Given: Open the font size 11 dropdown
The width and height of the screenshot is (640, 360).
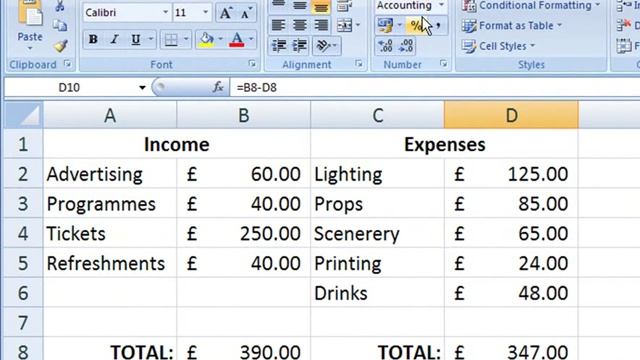Looking at the screenshot, I should pyautogui.click(x=206, y=13).
